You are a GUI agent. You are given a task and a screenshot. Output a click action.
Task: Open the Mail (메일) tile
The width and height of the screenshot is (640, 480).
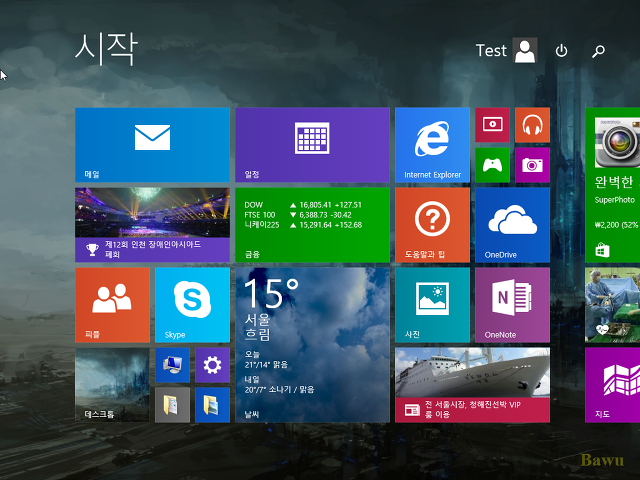coord(152,145)
